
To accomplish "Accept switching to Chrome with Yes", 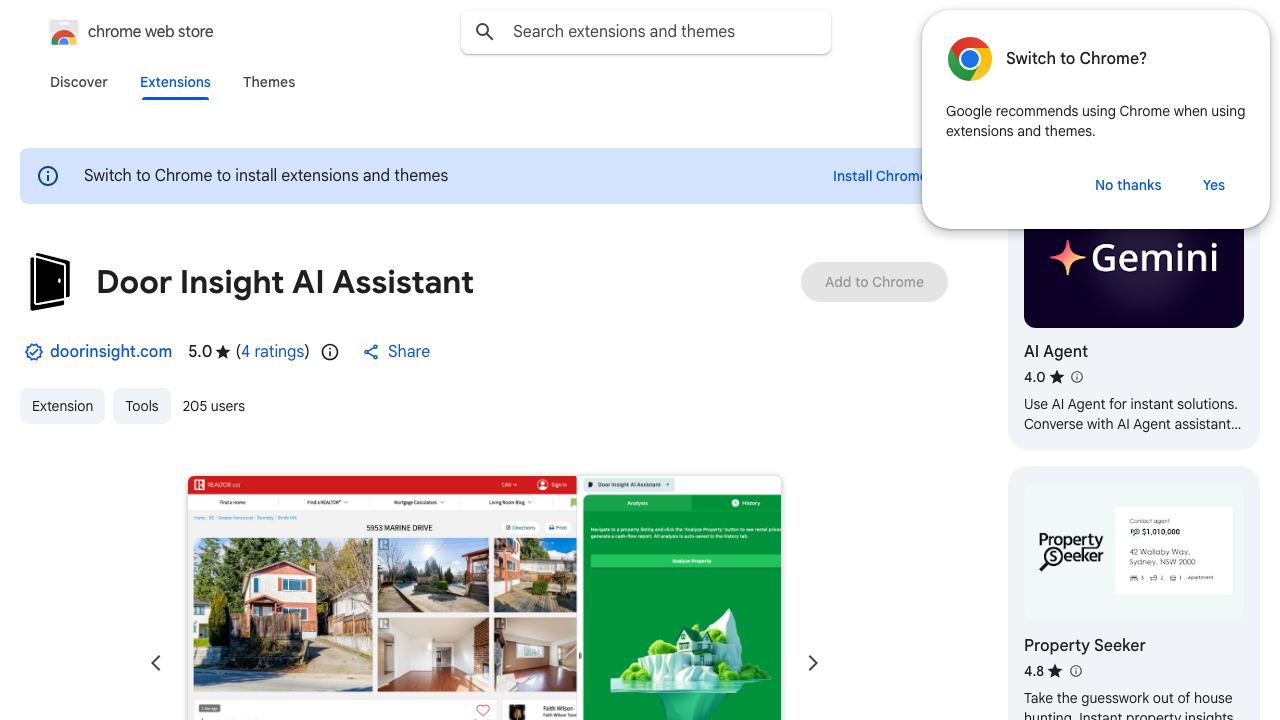I will pyautogui.click(x=1214, y=185).
